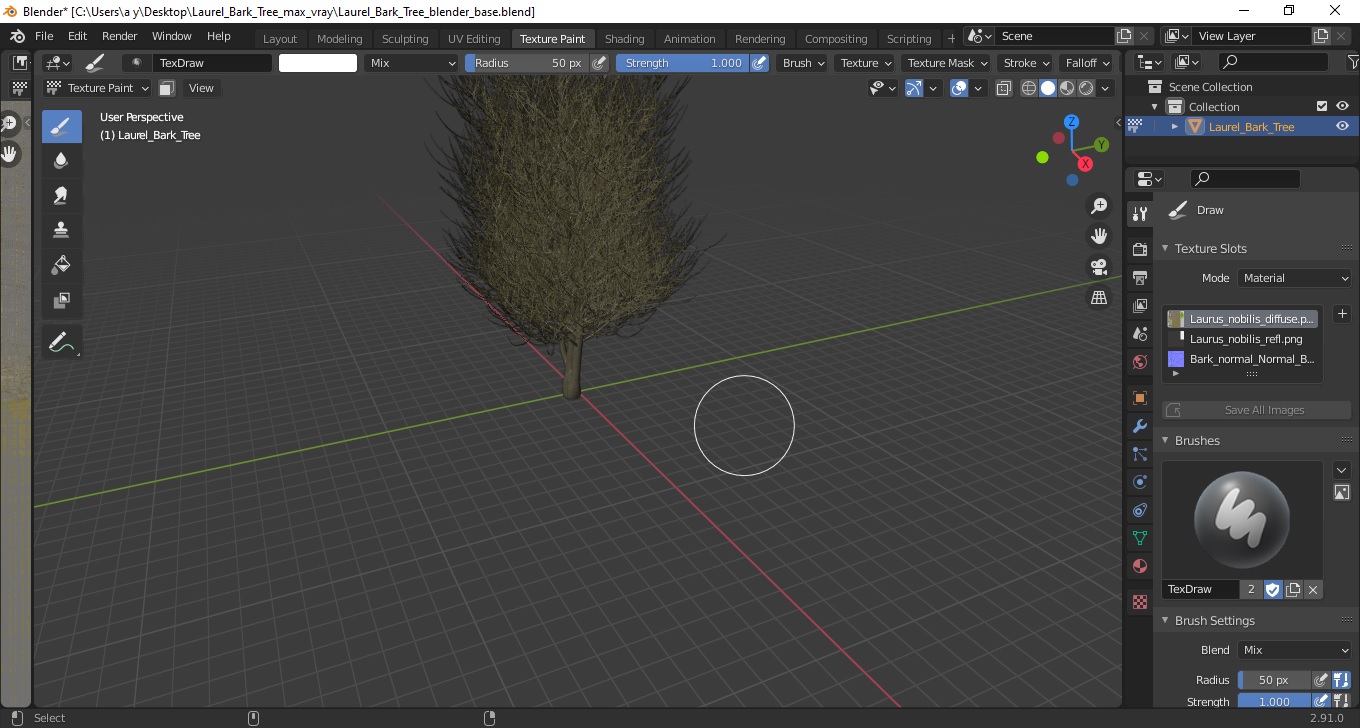Select the Mask tool

tap(61, 300)
